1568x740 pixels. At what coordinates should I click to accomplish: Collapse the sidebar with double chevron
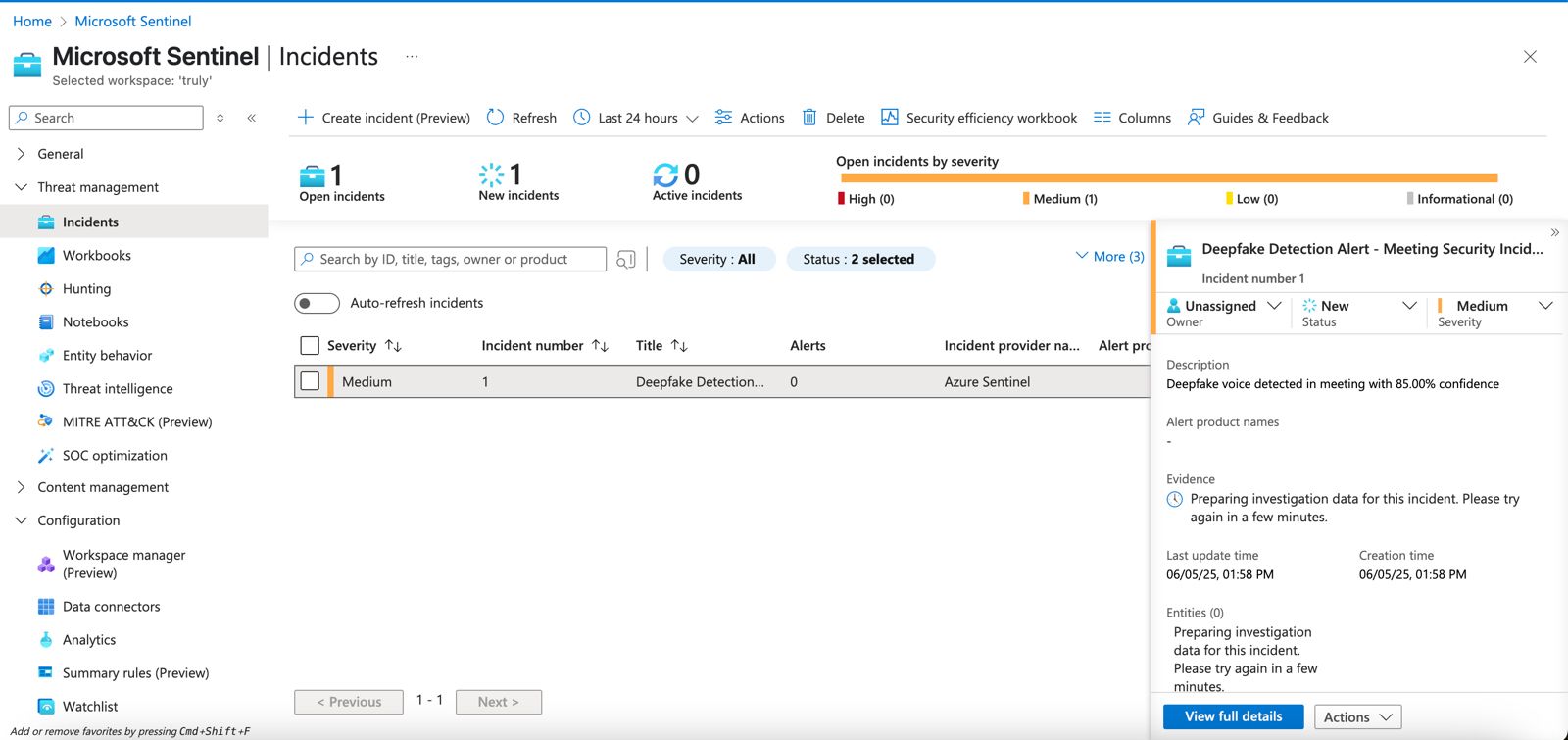252,118
